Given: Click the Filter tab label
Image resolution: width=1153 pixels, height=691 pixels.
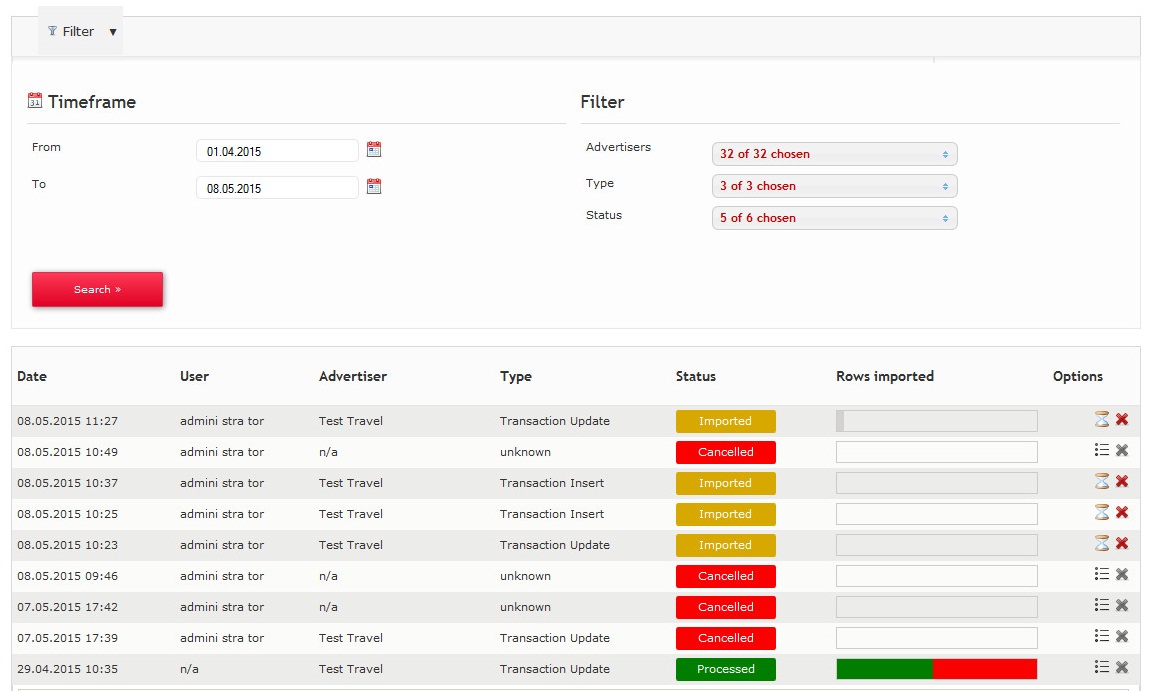Looking at the screenshot, I should [x=78, y=32].
